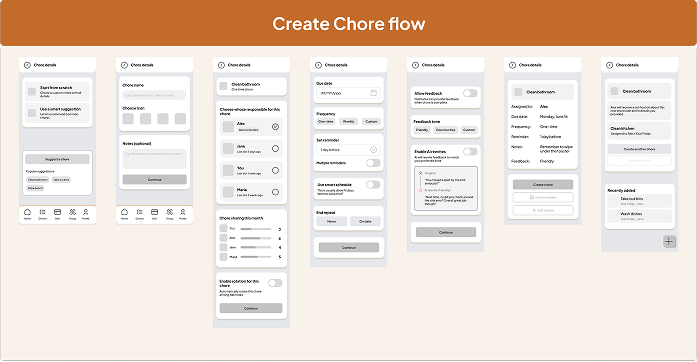Click back arrow on the Chore name screen
The width and height of the screenshot is (697, 362).
124,65
